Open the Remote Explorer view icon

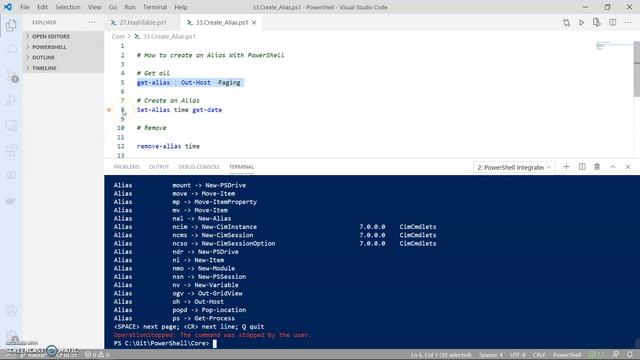[x=11, y=125]
